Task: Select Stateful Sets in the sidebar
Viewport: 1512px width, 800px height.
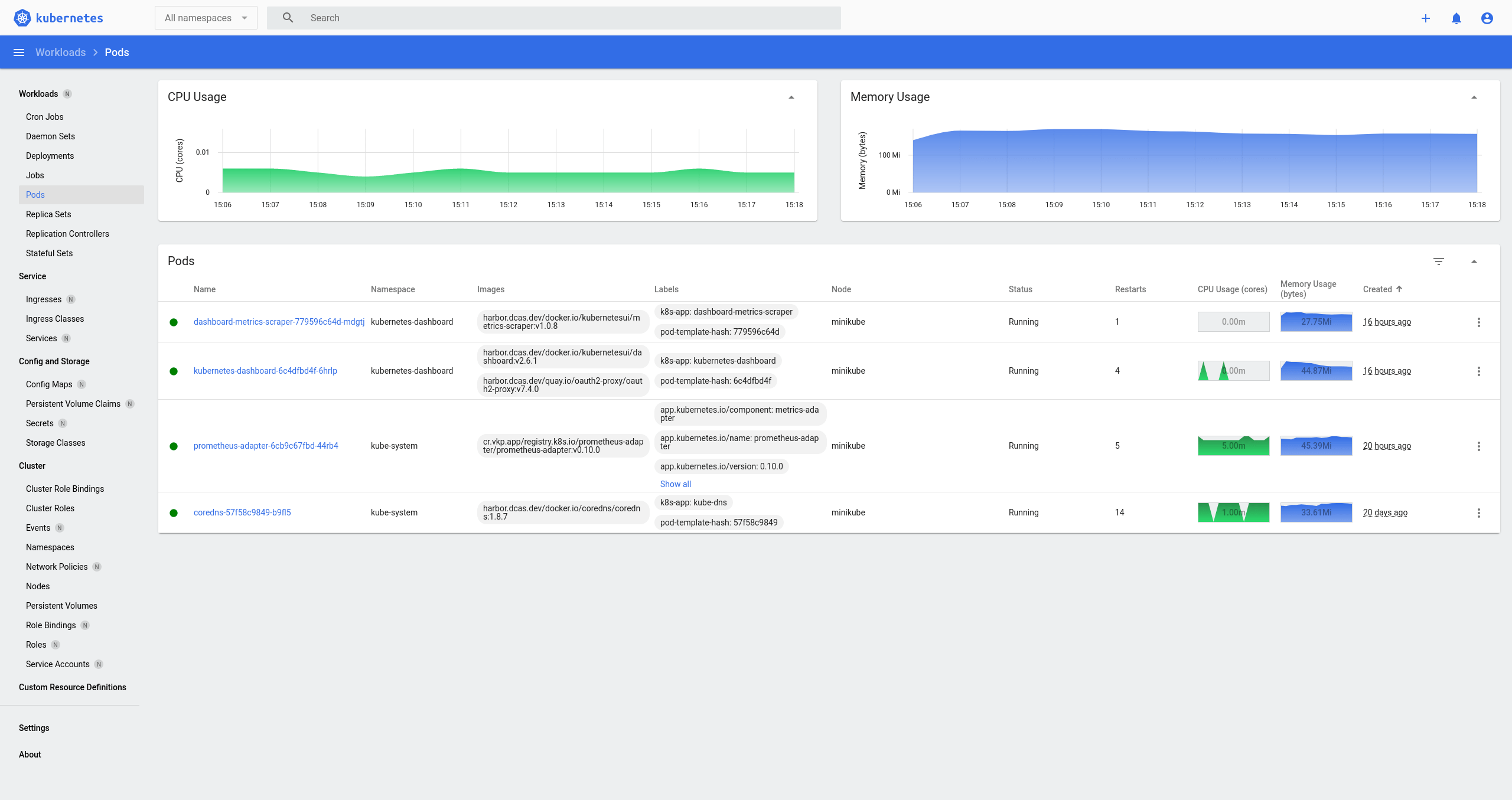Action: (49, 253)
